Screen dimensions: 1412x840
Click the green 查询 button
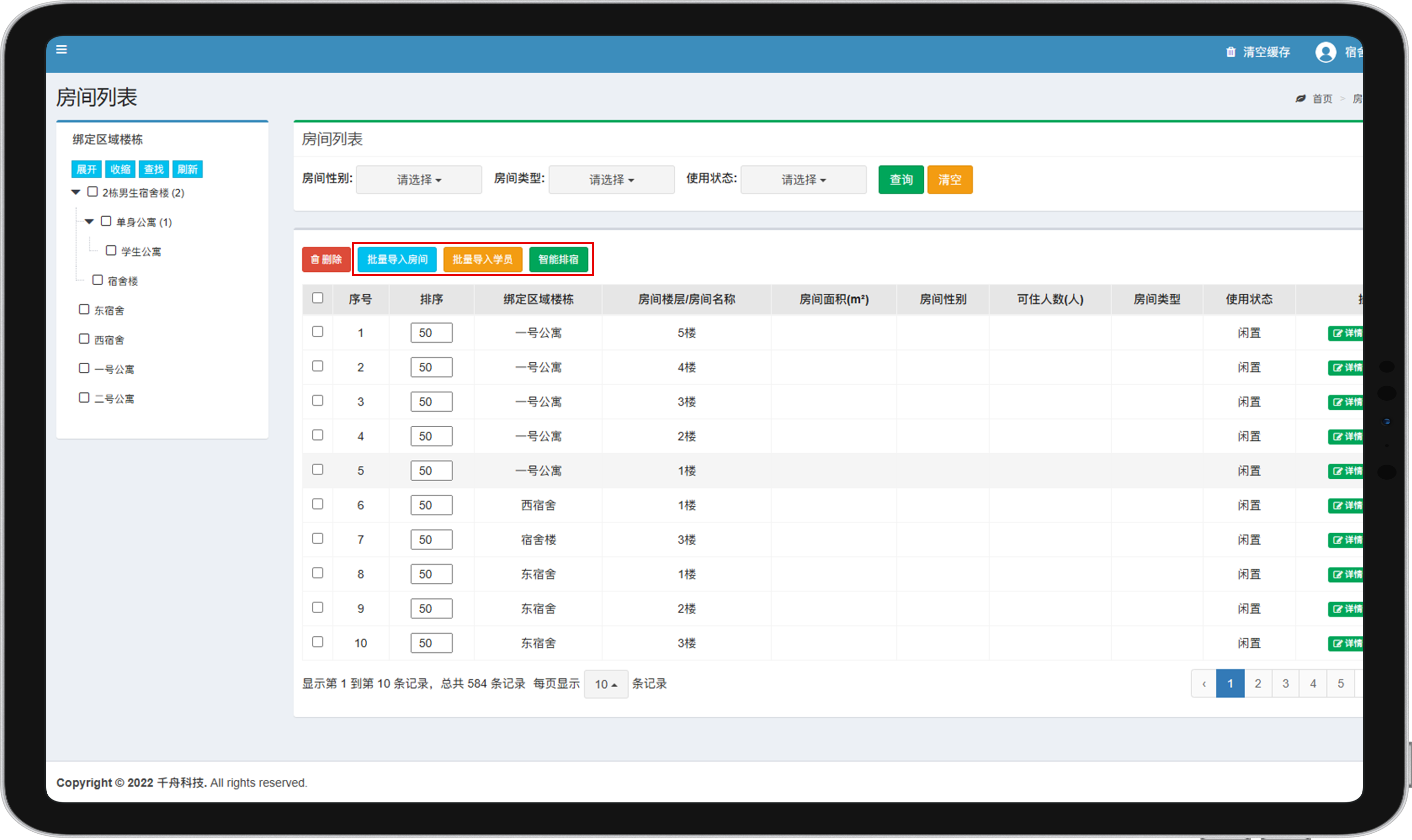900,180
